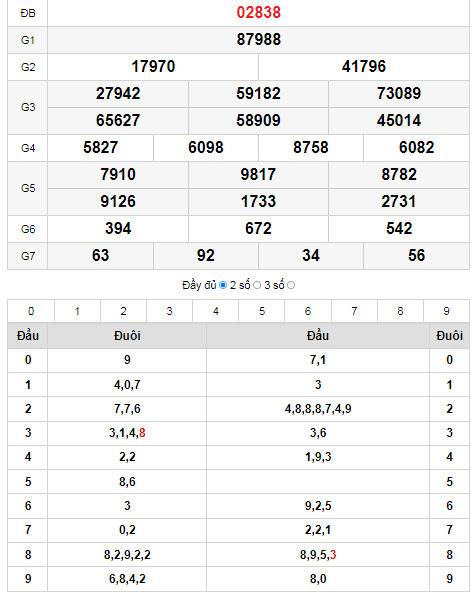Choose digit filter tab 6

(308, 311)
